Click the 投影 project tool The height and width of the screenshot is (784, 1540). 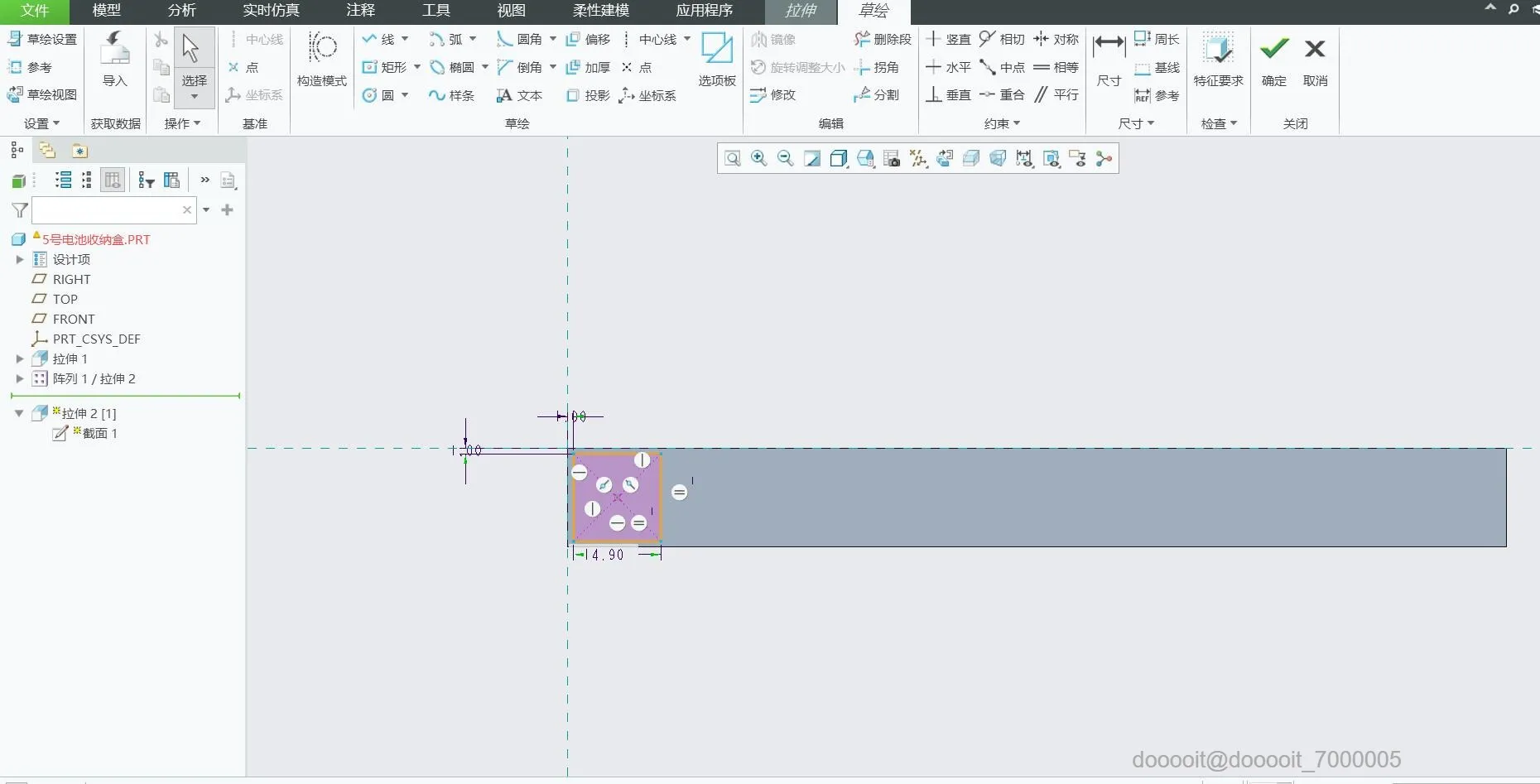588,95
